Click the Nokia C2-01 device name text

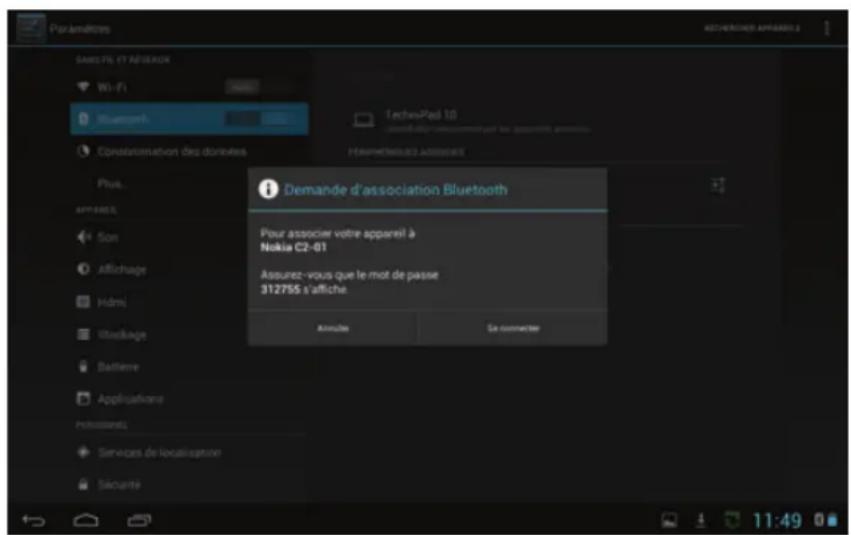point(293,247)
